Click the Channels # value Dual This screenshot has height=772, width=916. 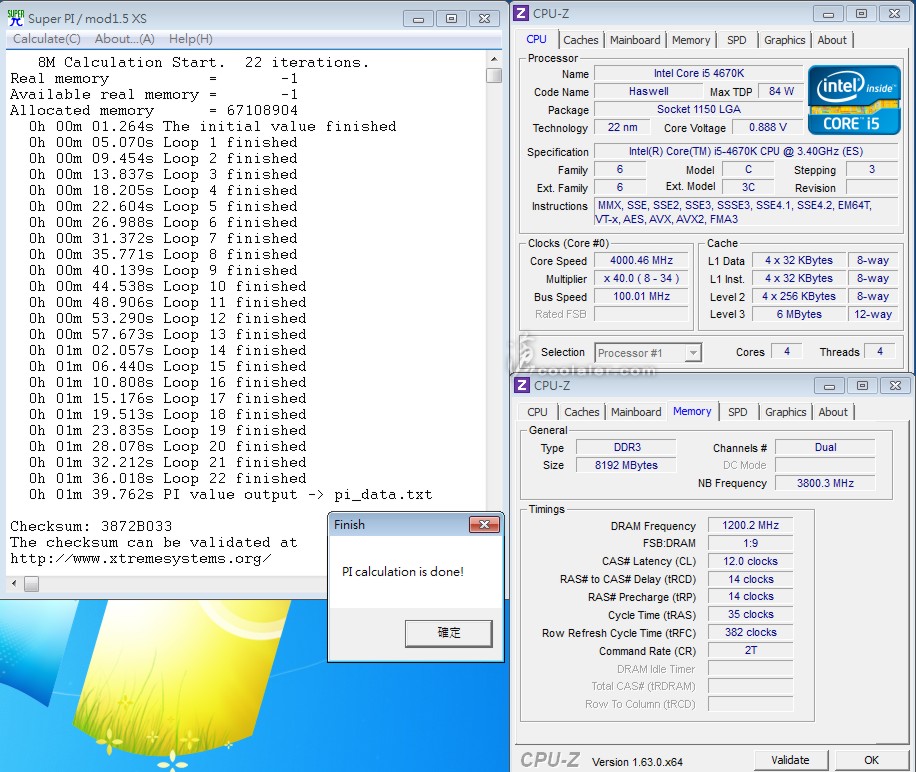825,447
